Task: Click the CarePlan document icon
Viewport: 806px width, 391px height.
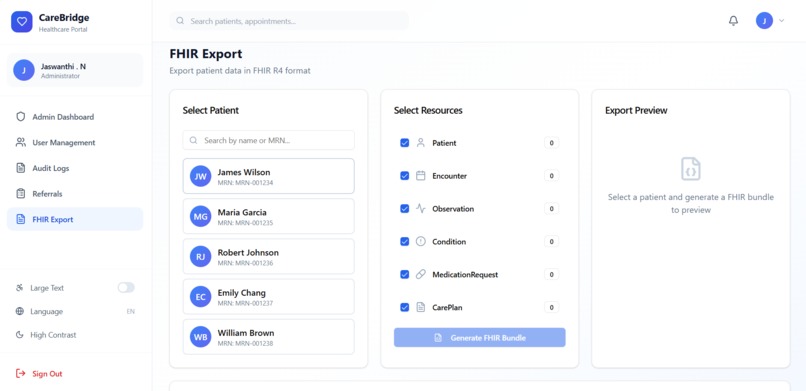Action: 420,307
